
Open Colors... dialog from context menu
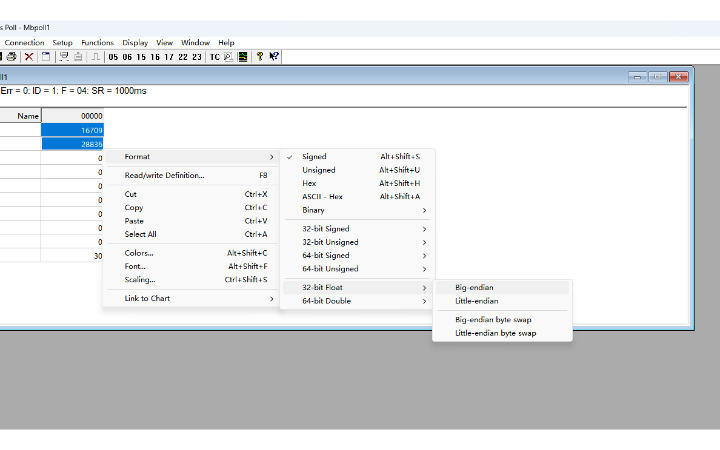point(191,253)
